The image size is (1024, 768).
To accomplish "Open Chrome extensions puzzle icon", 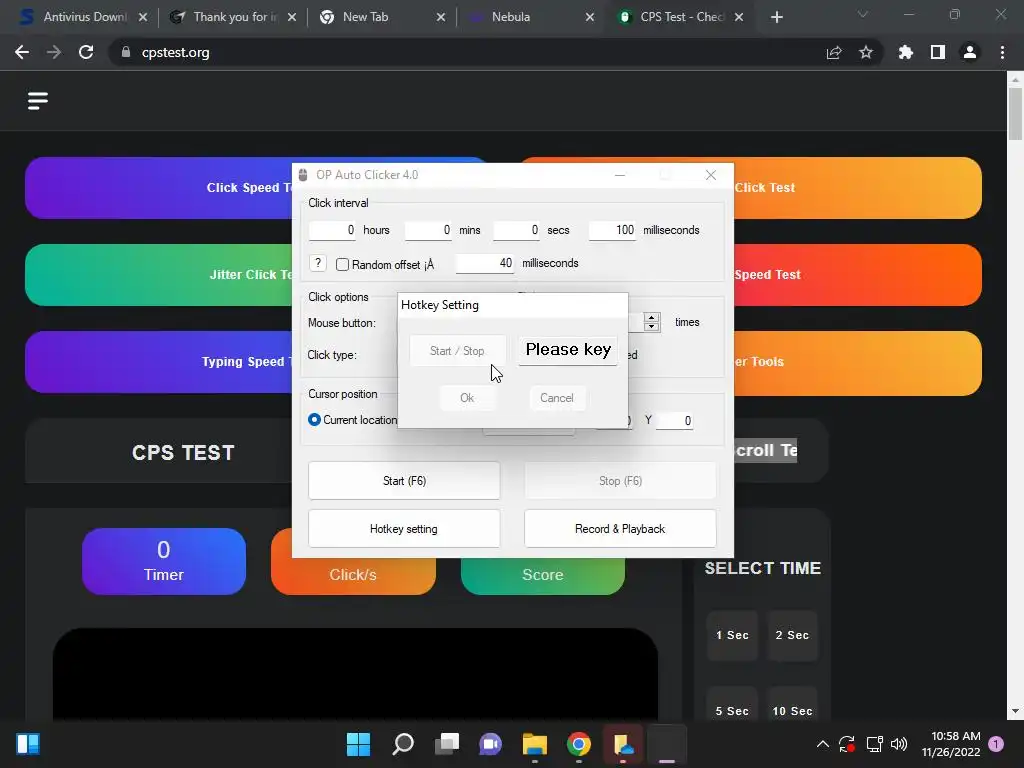I will click(x=905, y=52).
